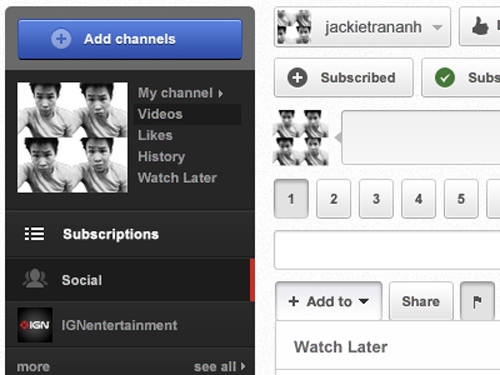Open the Subscriptions section label

pyautogui.click(x=111, y=234)
